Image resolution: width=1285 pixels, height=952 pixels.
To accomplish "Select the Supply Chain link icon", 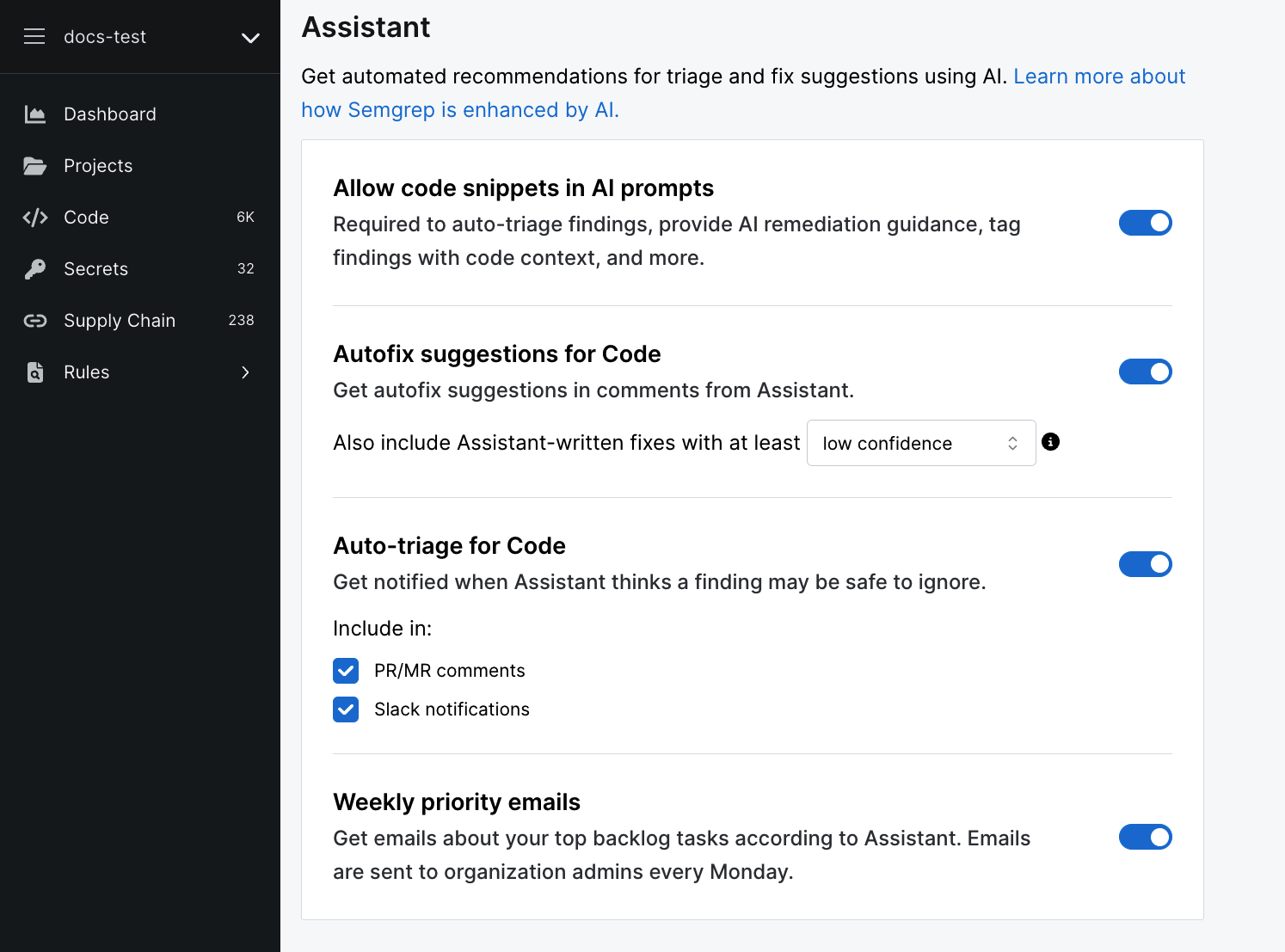I will (35, 320).
